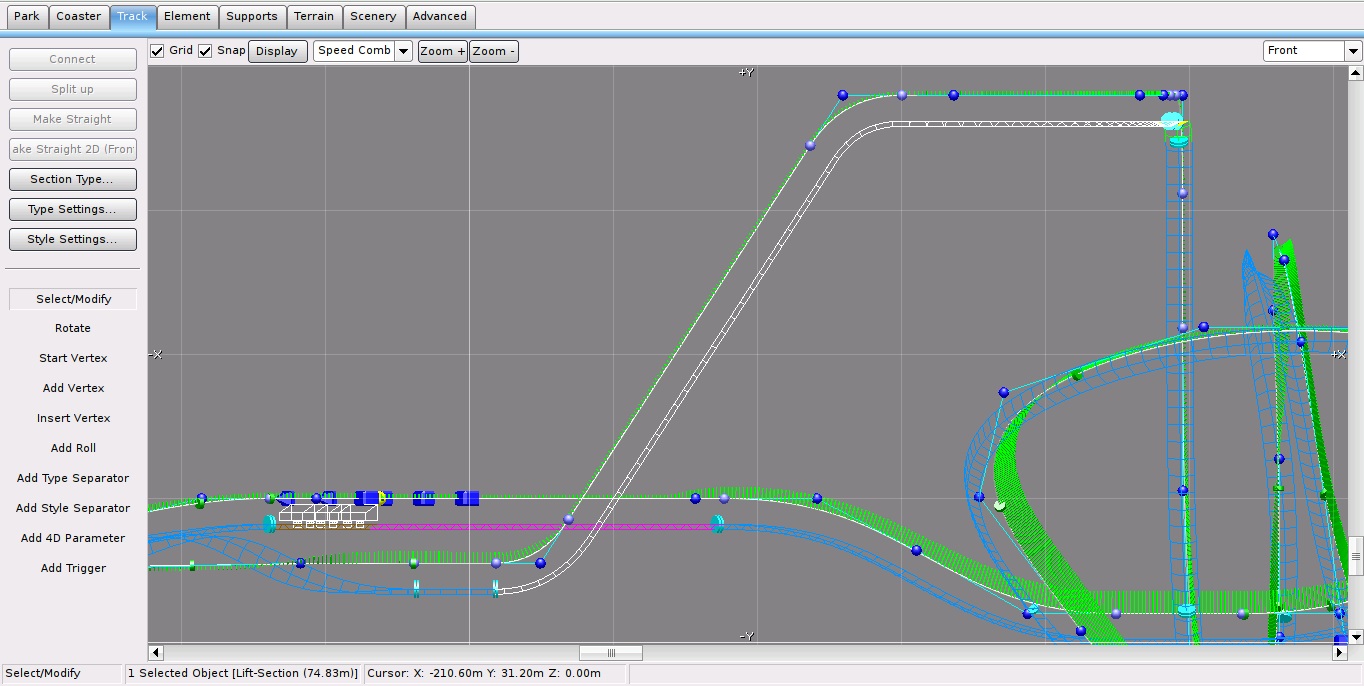Open the Coaster tab
1364x686 pixels.
click(78, 16)
